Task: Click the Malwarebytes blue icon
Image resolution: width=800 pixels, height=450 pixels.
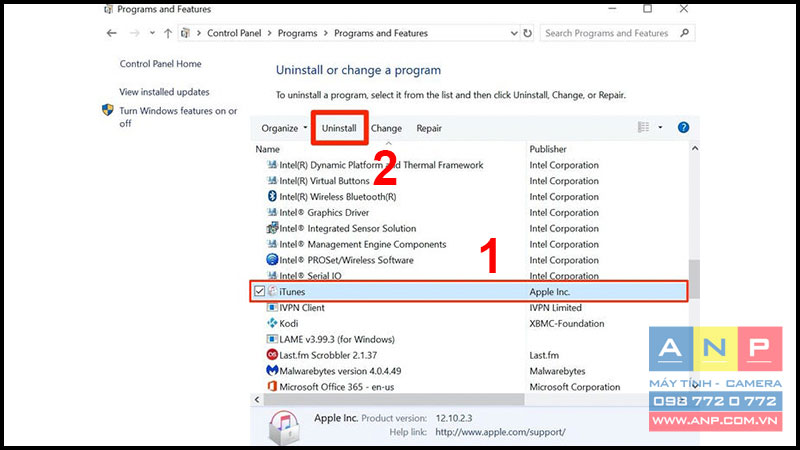Action: click(272, 370)
